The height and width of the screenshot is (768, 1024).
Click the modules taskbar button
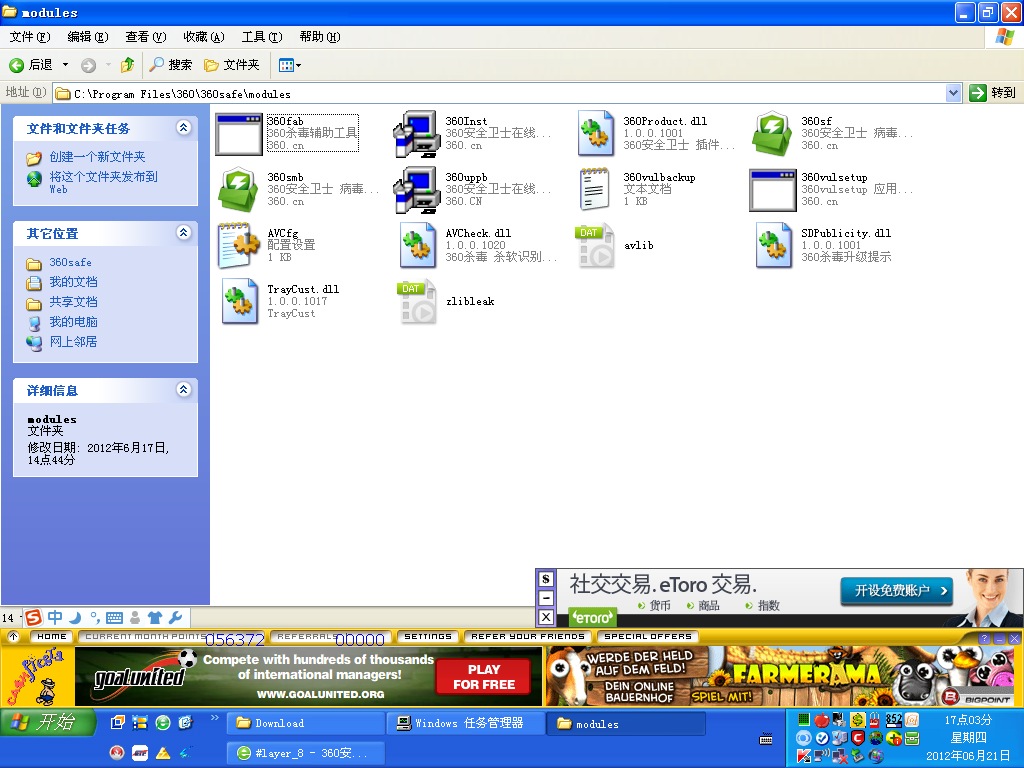point(627,723)
